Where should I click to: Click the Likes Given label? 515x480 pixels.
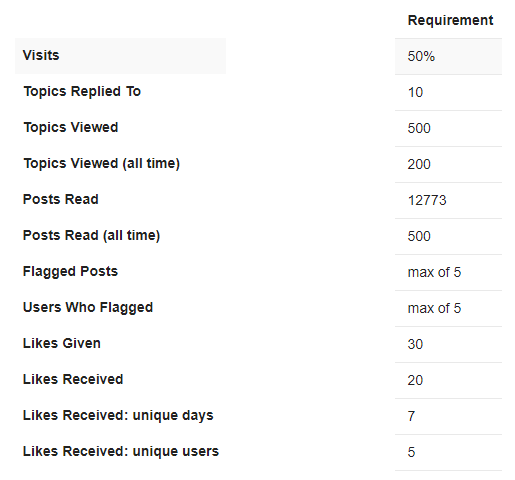pos(62,343)
